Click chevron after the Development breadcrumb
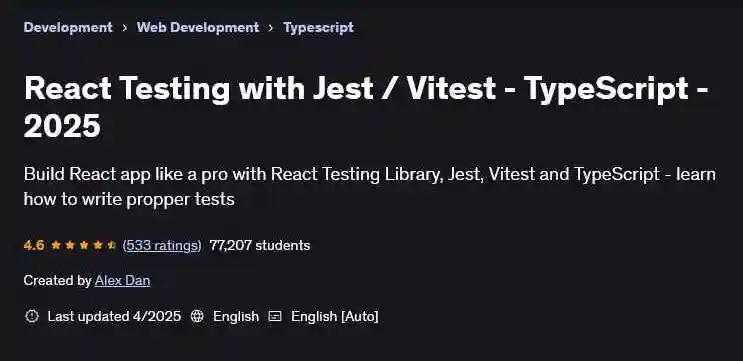743x361 pixels. pyautogui.click(x=125, y=28)
